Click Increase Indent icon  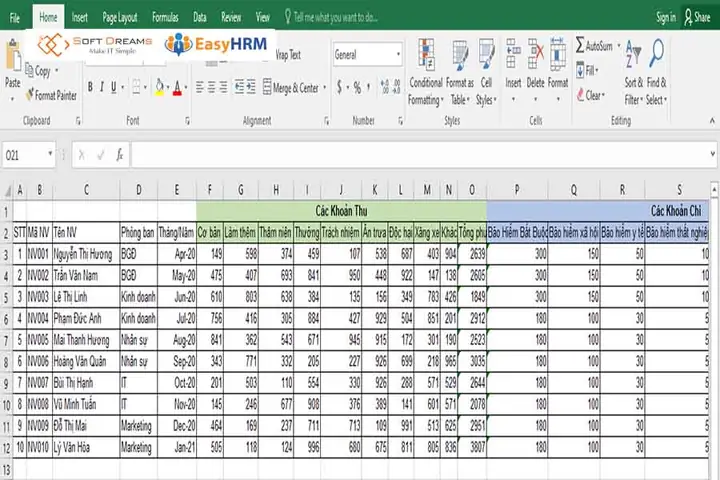pos(251,87)
